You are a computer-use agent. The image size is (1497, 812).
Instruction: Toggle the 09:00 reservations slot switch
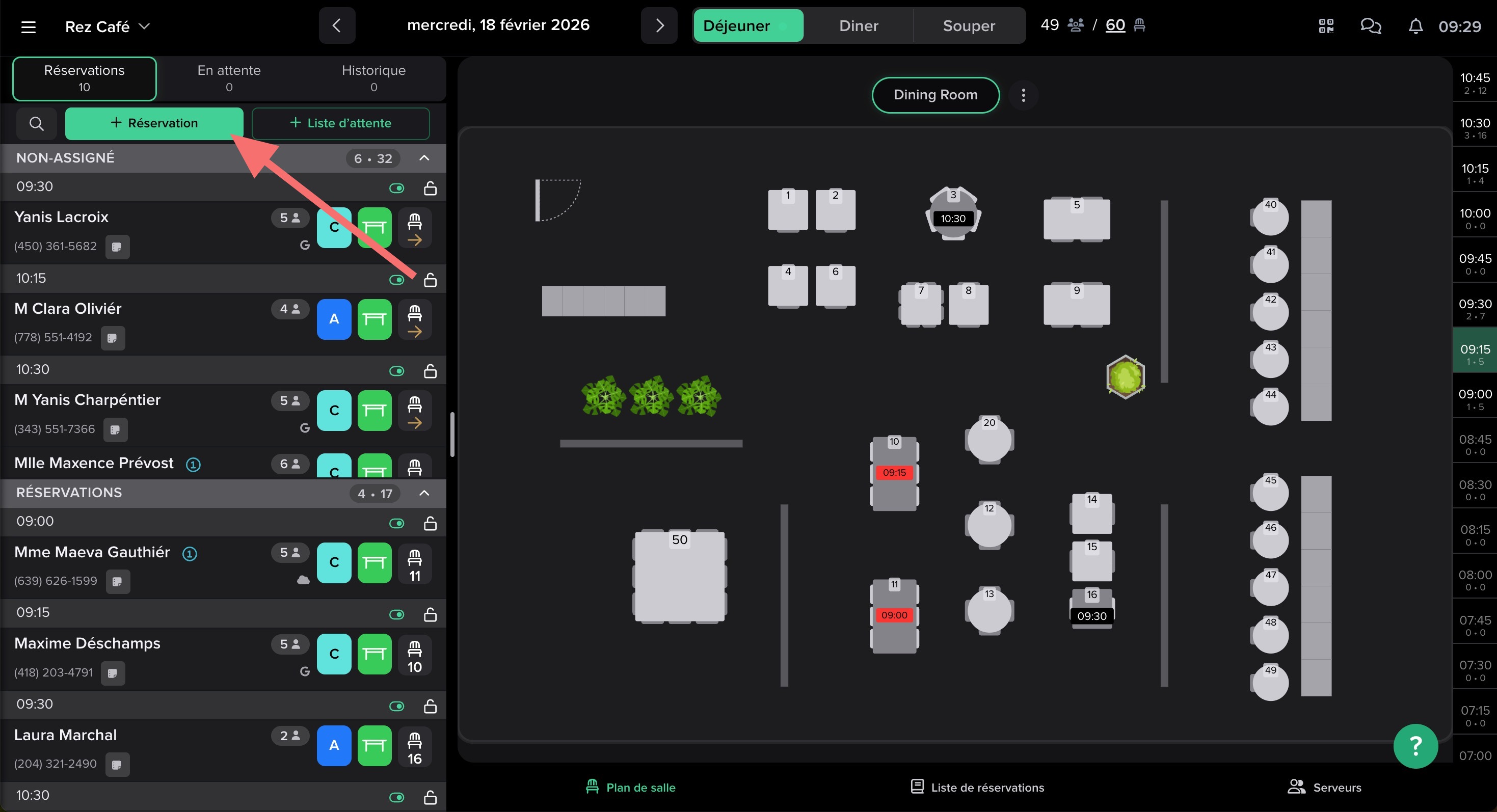coord(397,524)
